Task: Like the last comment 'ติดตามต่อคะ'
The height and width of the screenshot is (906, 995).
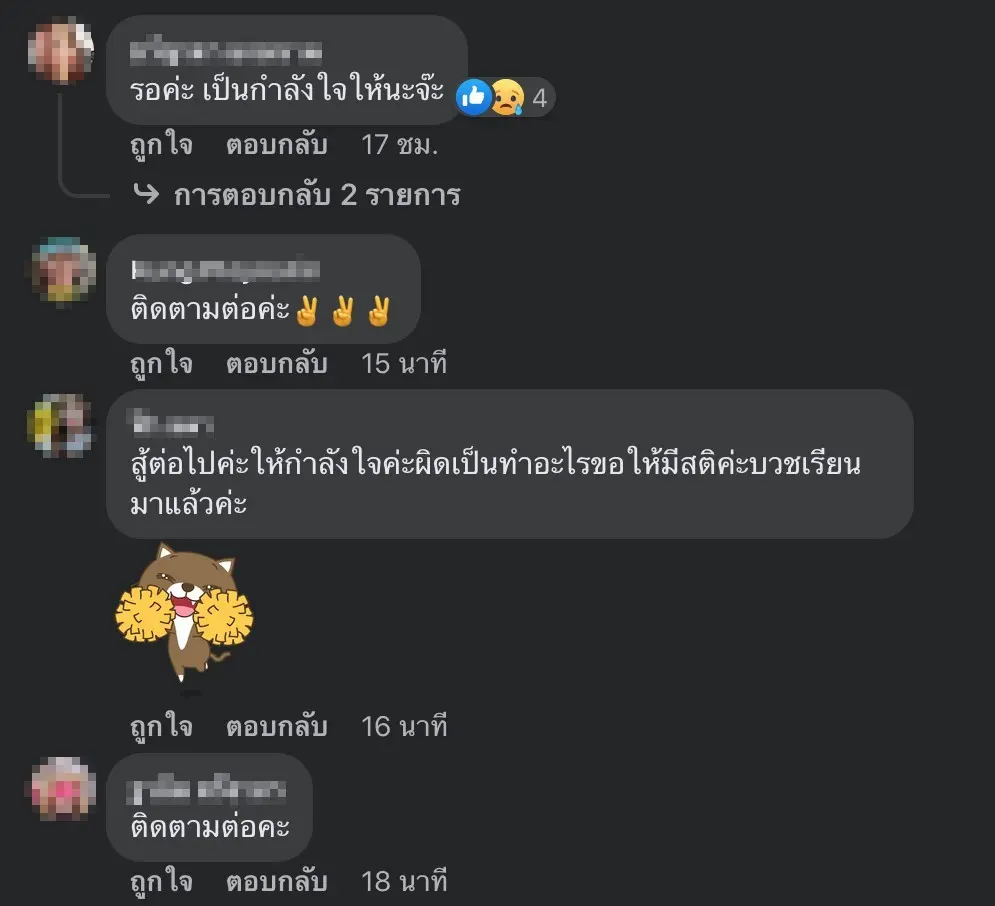Action: 161,881
